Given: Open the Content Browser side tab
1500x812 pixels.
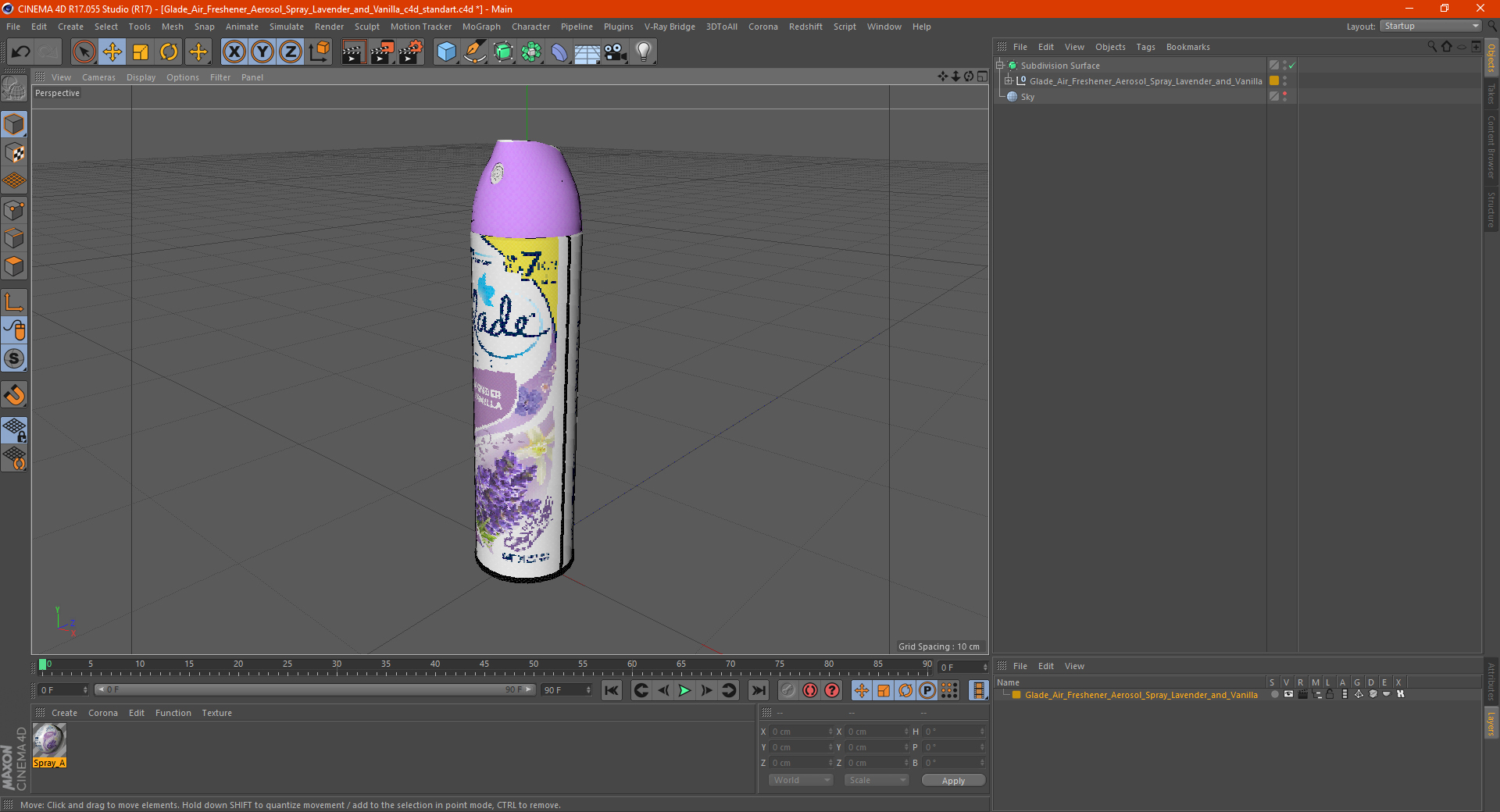Looking at the screenshot, I should tap(1491, 147).
